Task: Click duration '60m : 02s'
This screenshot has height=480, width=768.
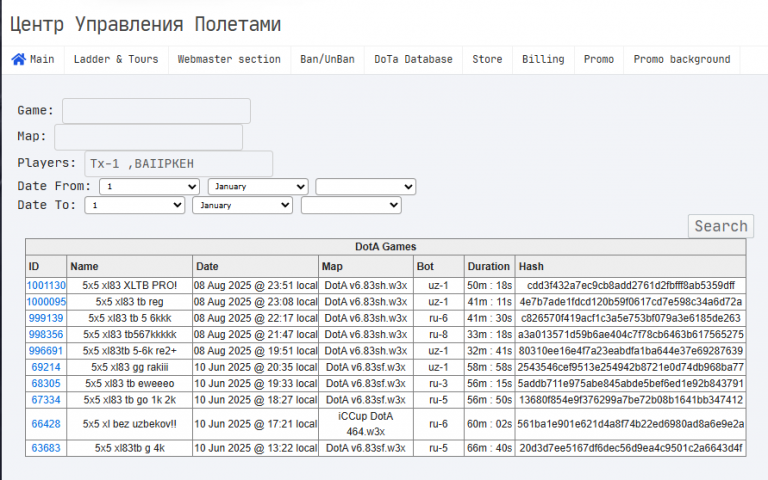Action: pyautogui.click(x=490, y=424)
